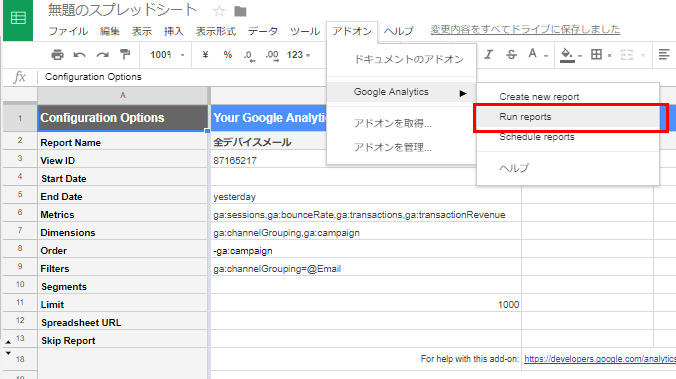Click the アドオン menu
Screen dimensions: 676x379
click(x=352, y=31)
